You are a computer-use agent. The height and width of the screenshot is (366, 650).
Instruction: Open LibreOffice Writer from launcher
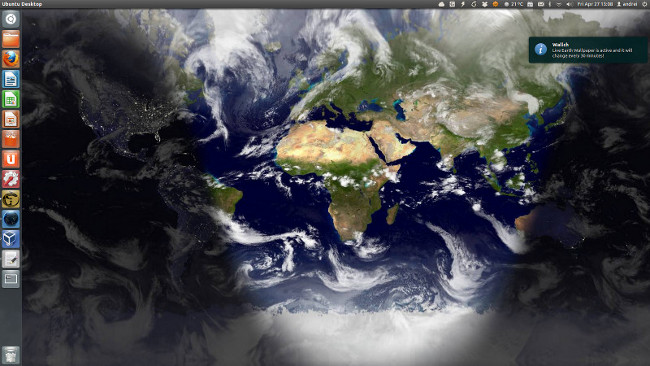[11, 79]
